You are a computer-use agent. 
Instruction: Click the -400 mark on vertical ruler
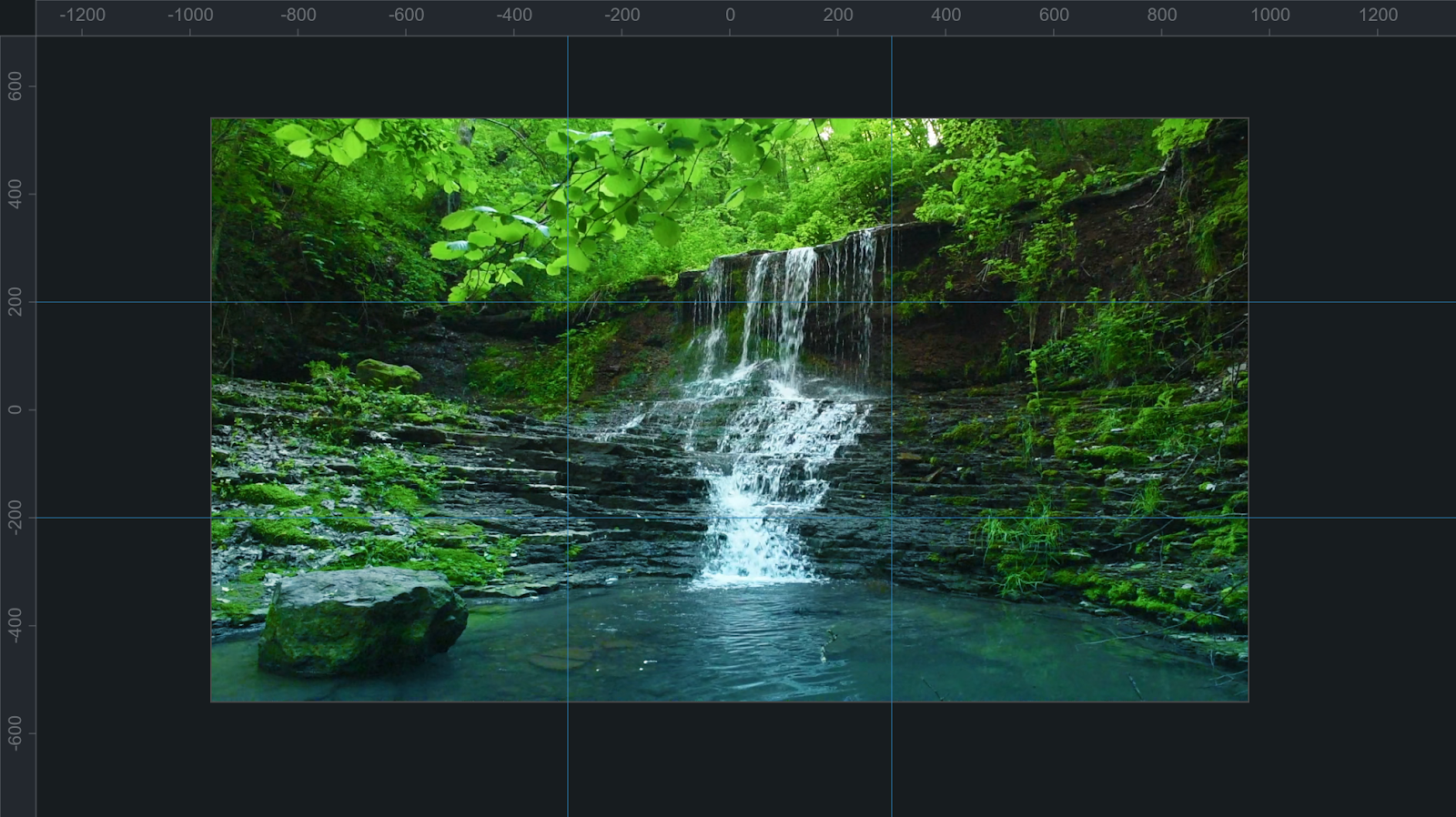click(15, 626)
